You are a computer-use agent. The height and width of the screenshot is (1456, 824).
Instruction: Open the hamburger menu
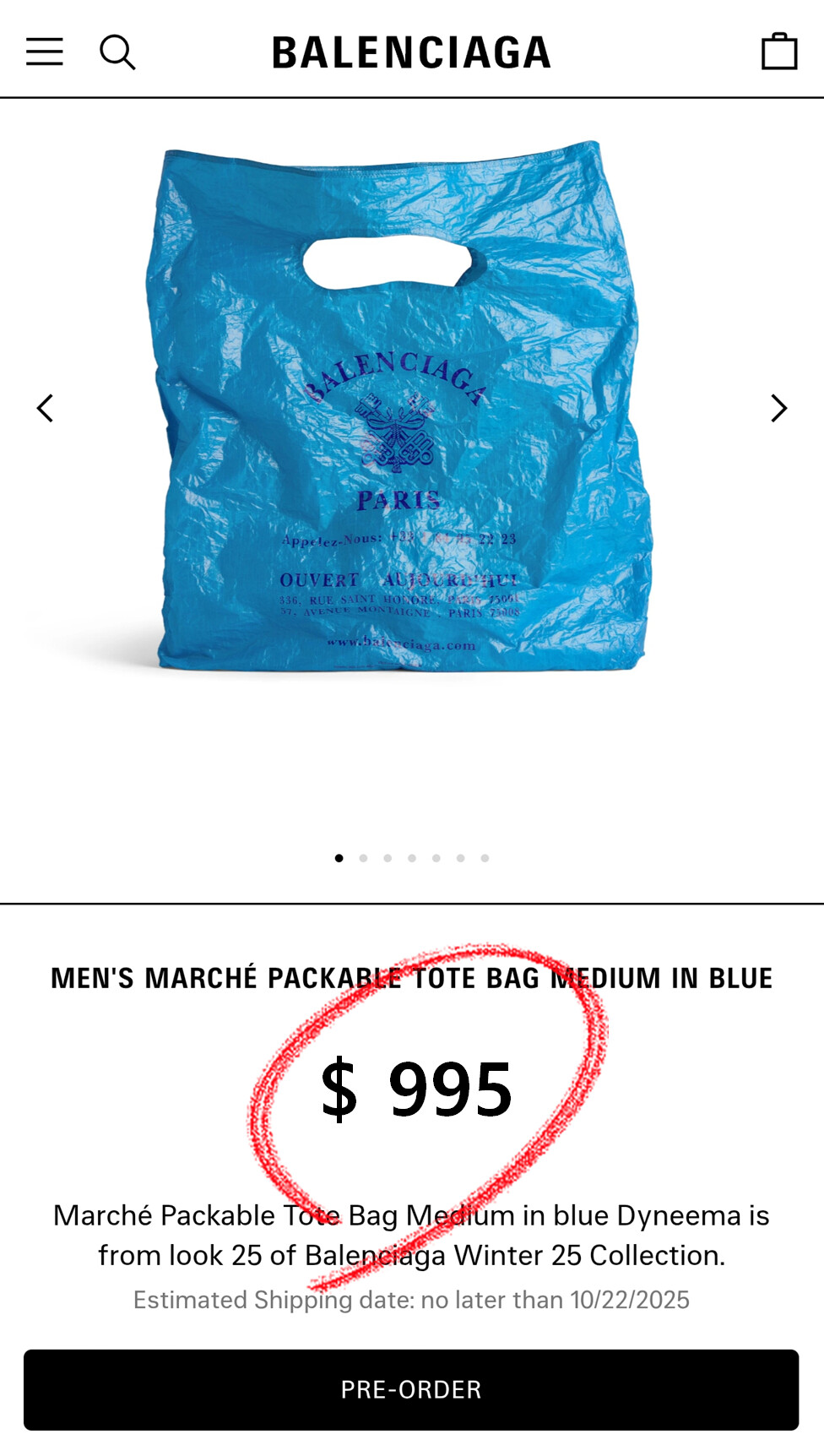pyautogui.click(x=45, y=52)
